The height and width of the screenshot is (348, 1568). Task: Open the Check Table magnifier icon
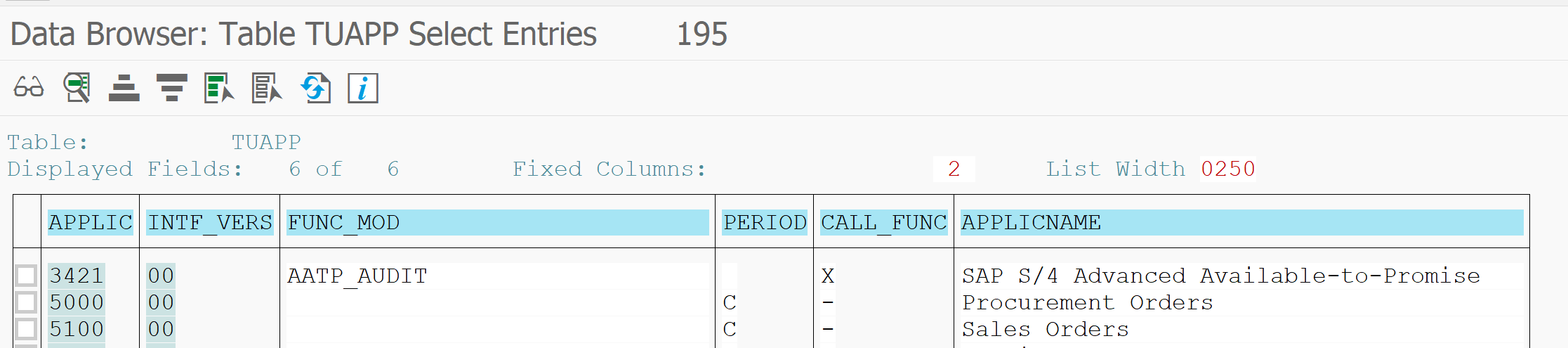[x=77, y=88]
